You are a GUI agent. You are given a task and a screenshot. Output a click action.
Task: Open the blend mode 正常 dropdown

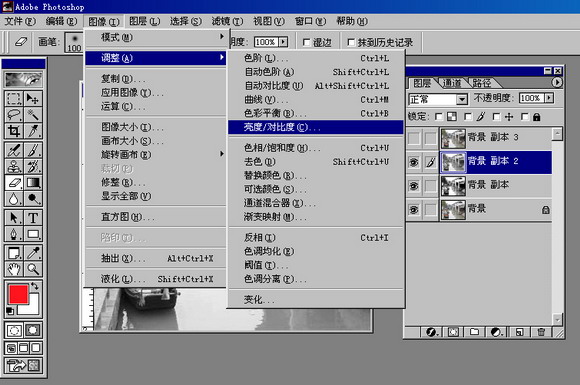(461, 99)
